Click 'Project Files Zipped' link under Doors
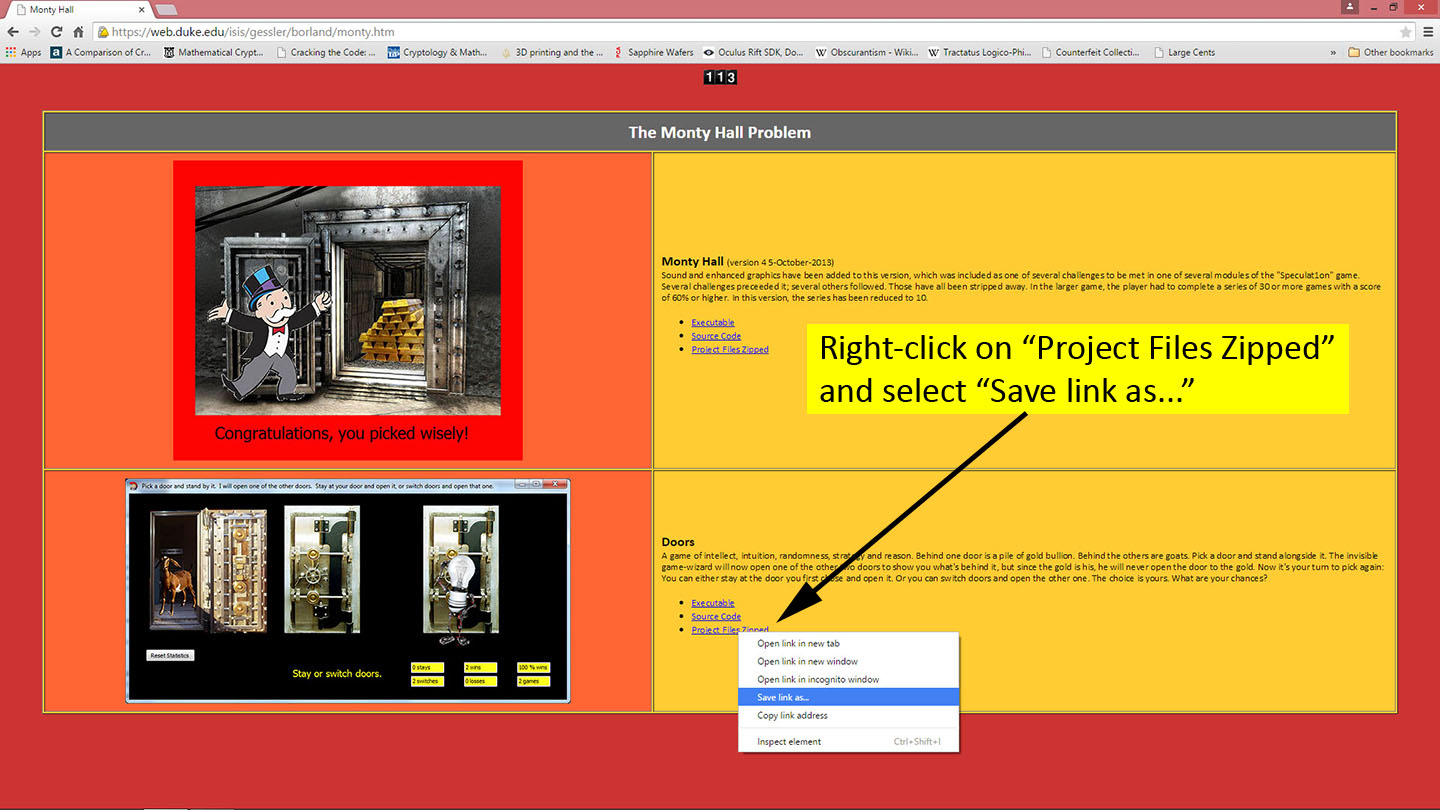 click(x=730, y=630)
